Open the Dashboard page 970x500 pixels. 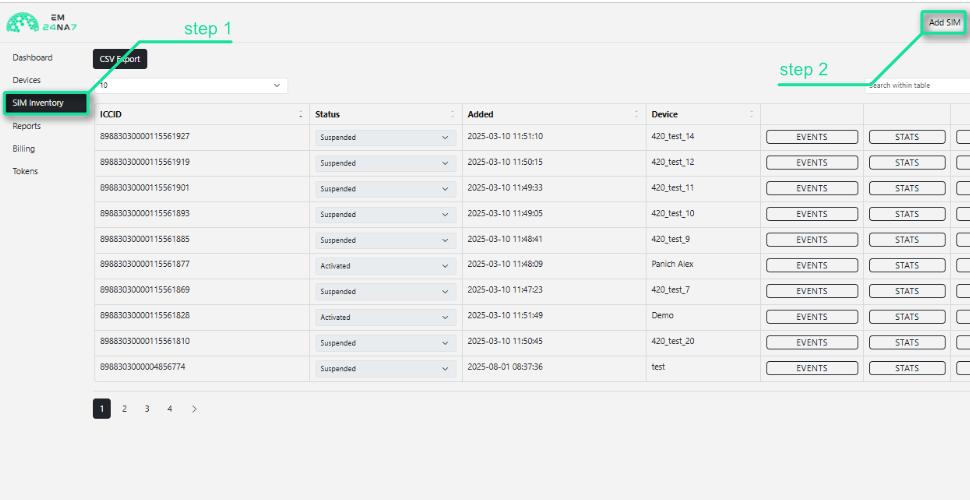tap(32, 58)
